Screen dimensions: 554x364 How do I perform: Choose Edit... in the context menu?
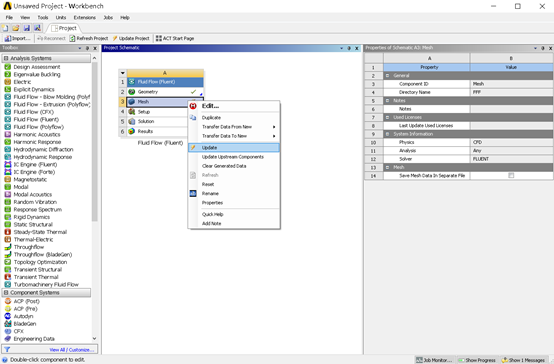coord(234,106)
